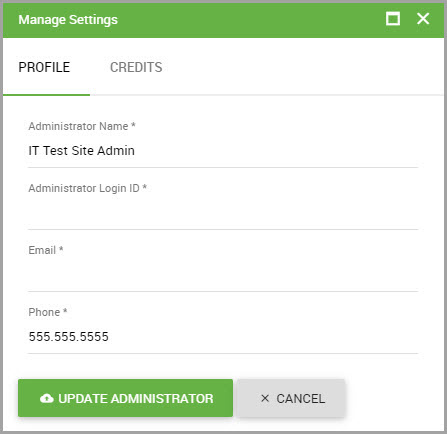Click the CANCEL button label
Screen dimensions: 447x434
point(301,399)
